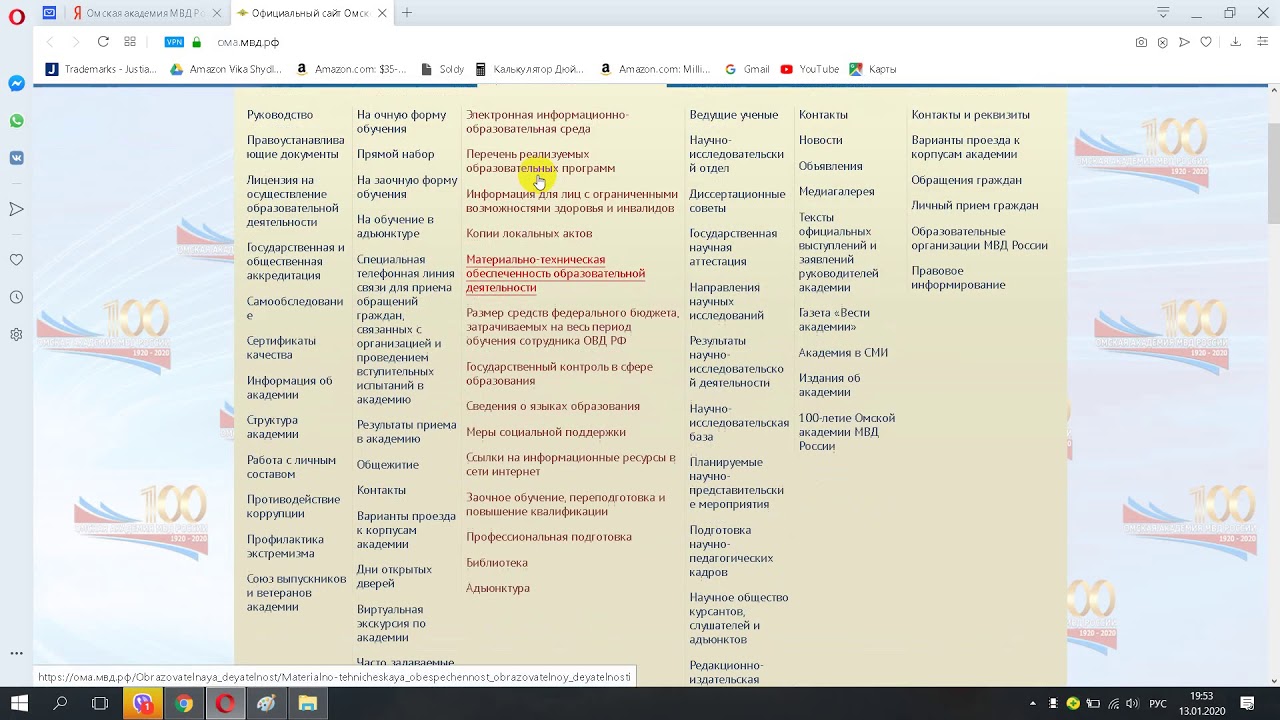Open a new tab with plus button

pos(407,13)
